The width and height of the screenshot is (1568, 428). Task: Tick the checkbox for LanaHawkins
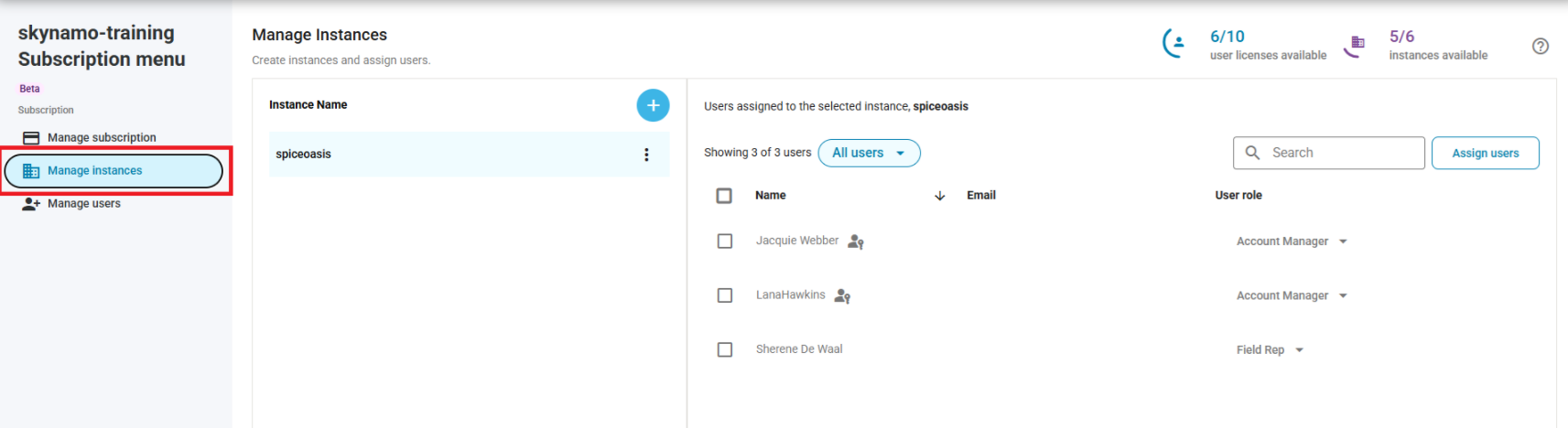725,295
